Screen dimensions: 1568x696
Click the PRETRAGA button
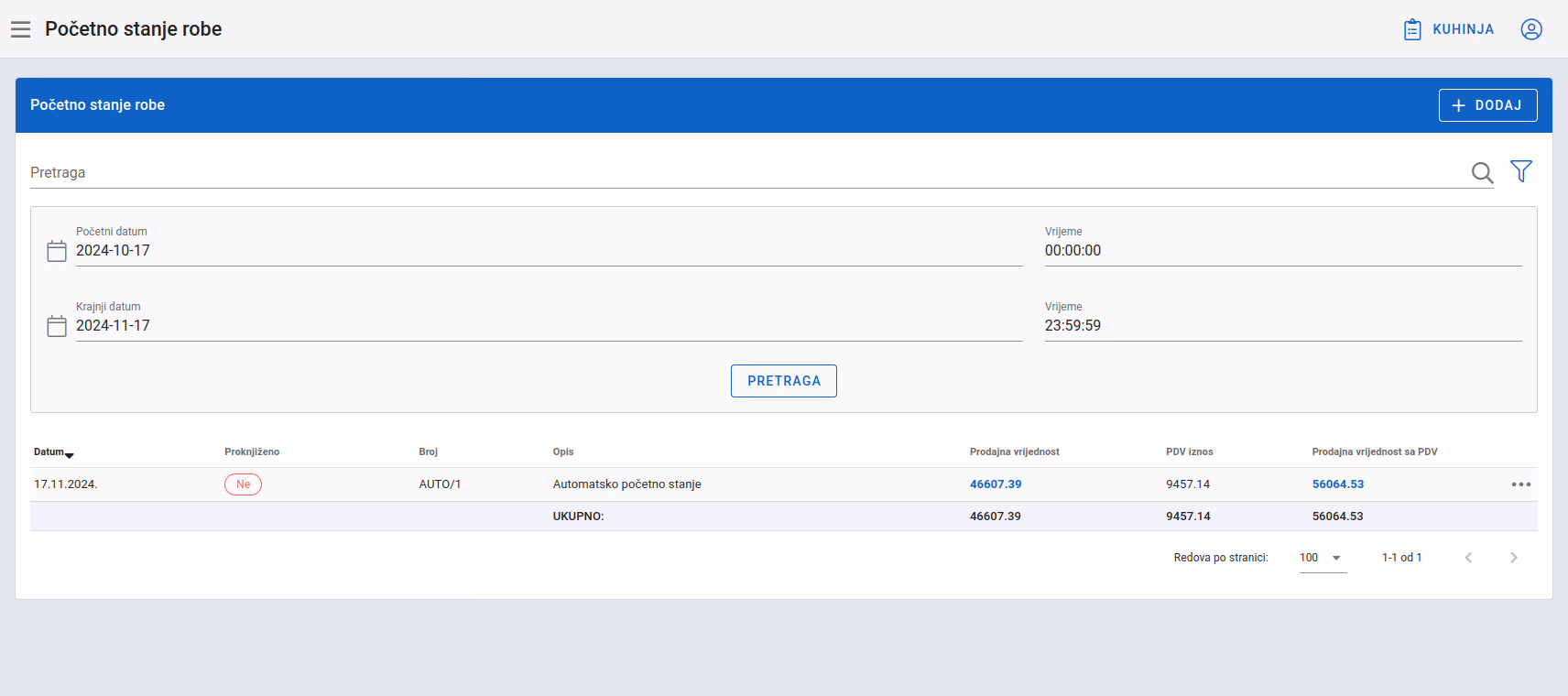coord(784,381)
